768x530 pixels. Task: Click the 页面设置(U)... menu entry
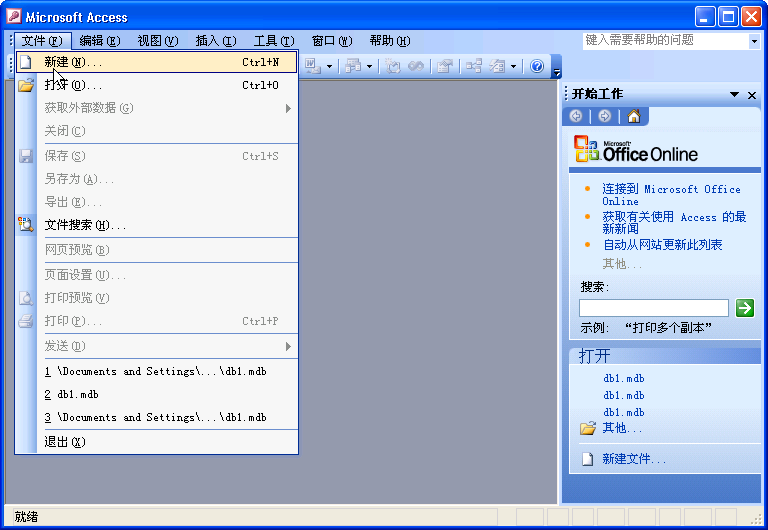click(x=157, y=275)
